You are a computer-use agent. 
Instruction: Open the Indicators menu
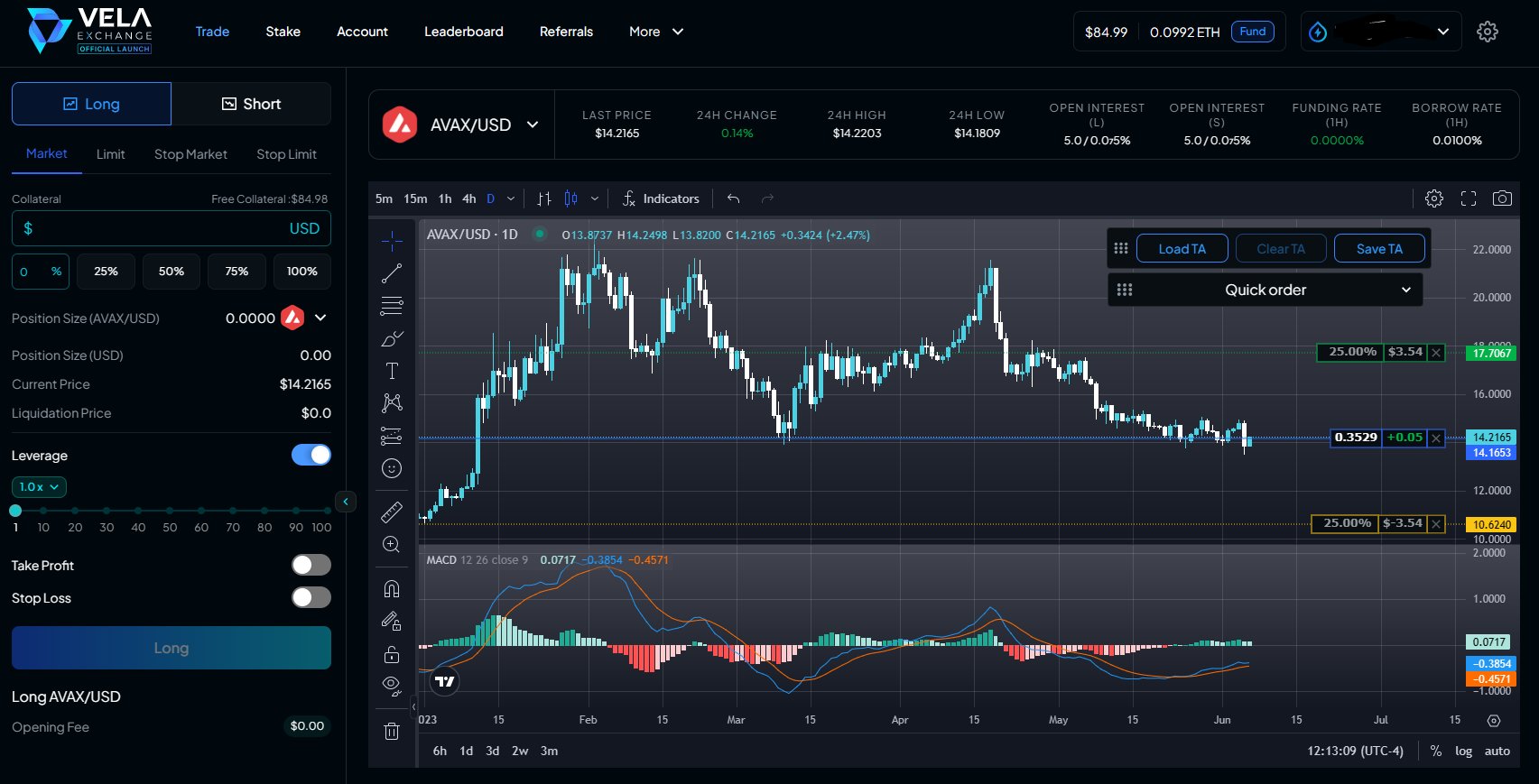661,198
